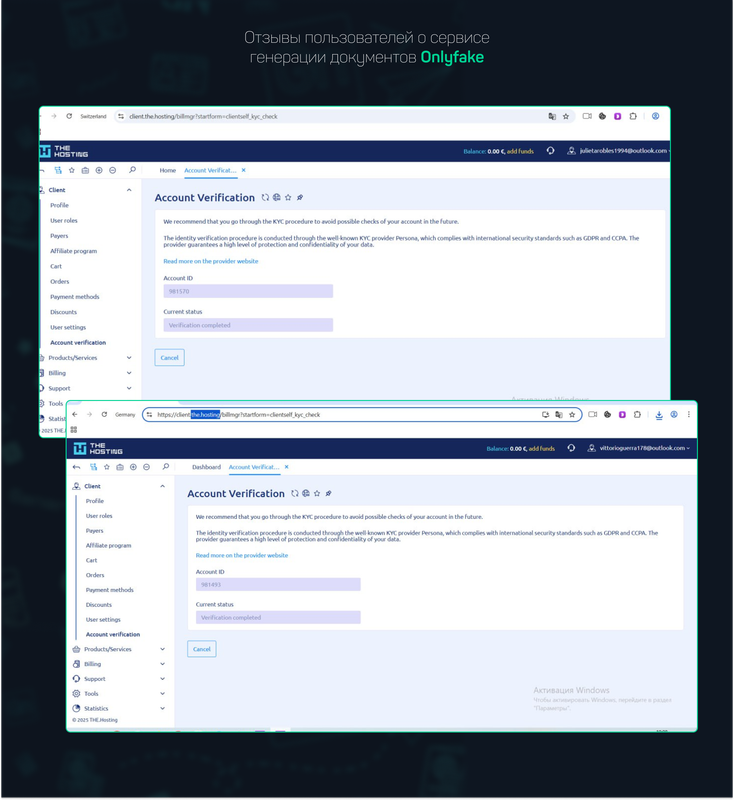Screen dimensions: 734x800
Task: Switch to the Home tab in the back window
Action: pos(168,170)
